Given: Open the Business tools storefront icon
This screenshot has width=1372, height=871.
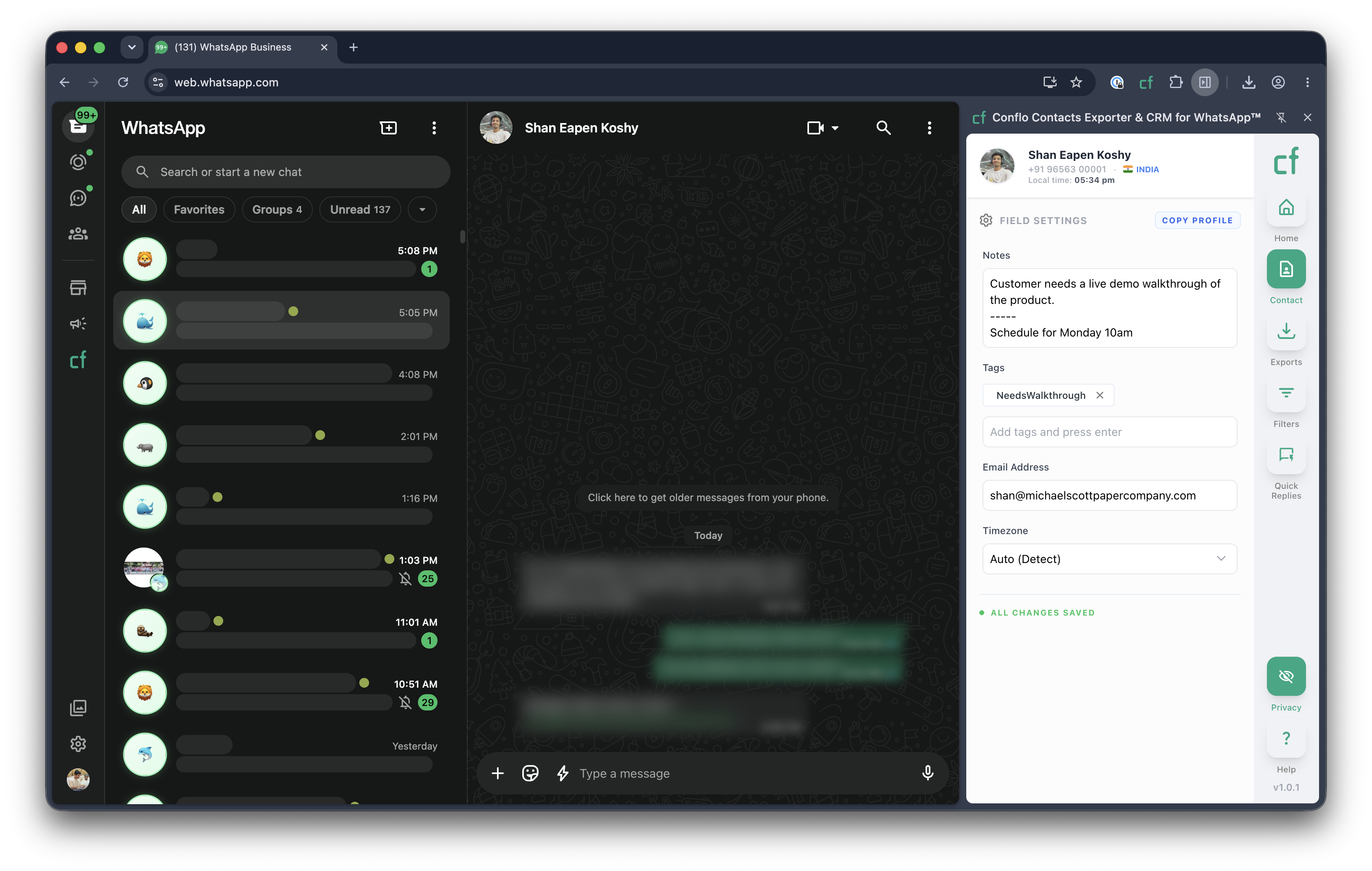Looking at the screenshot, I should coord(78,287).
